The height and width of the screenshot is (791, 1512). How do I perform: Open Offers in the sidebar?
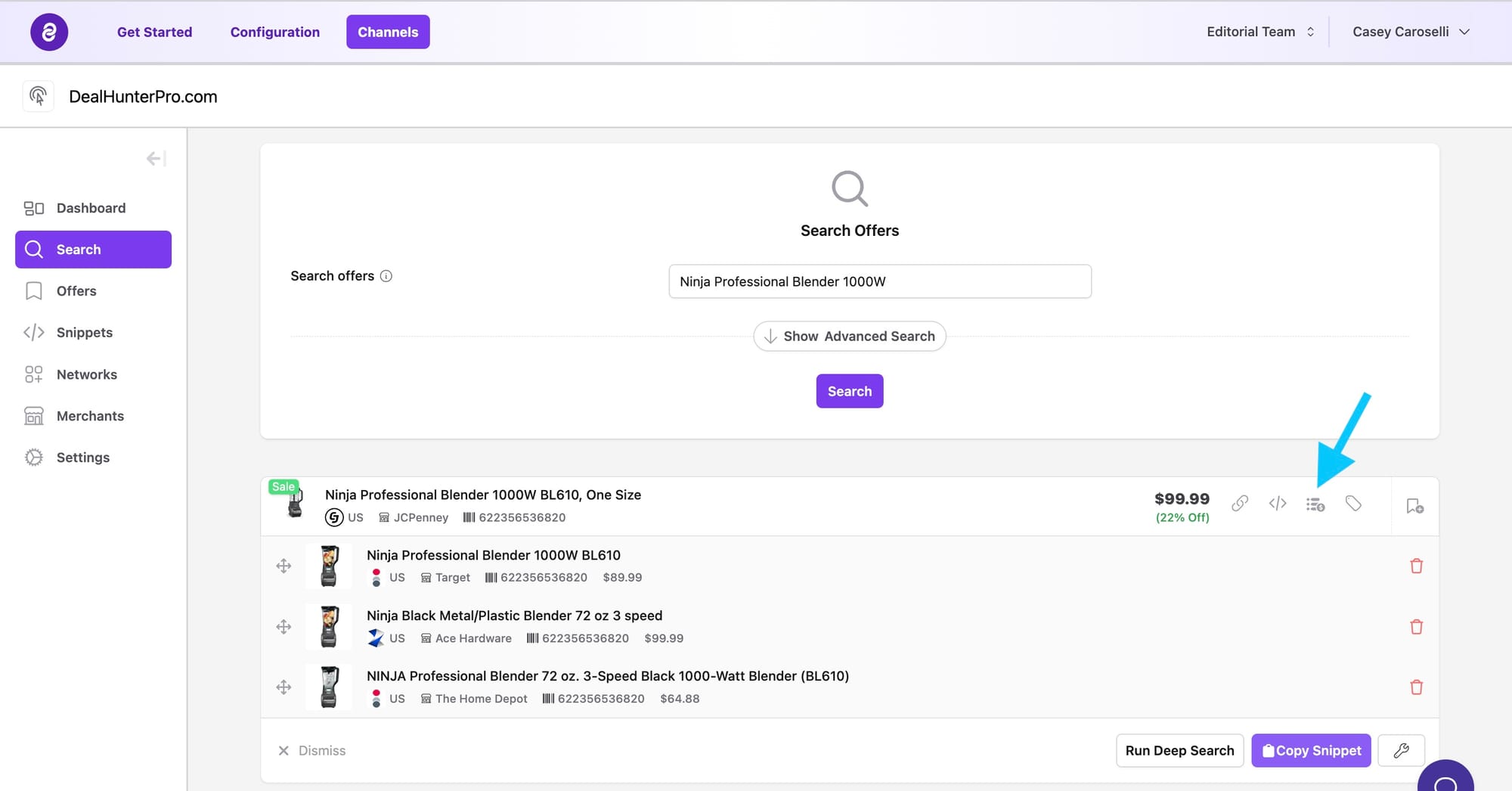pyautogui.click(x=93, y=291)
